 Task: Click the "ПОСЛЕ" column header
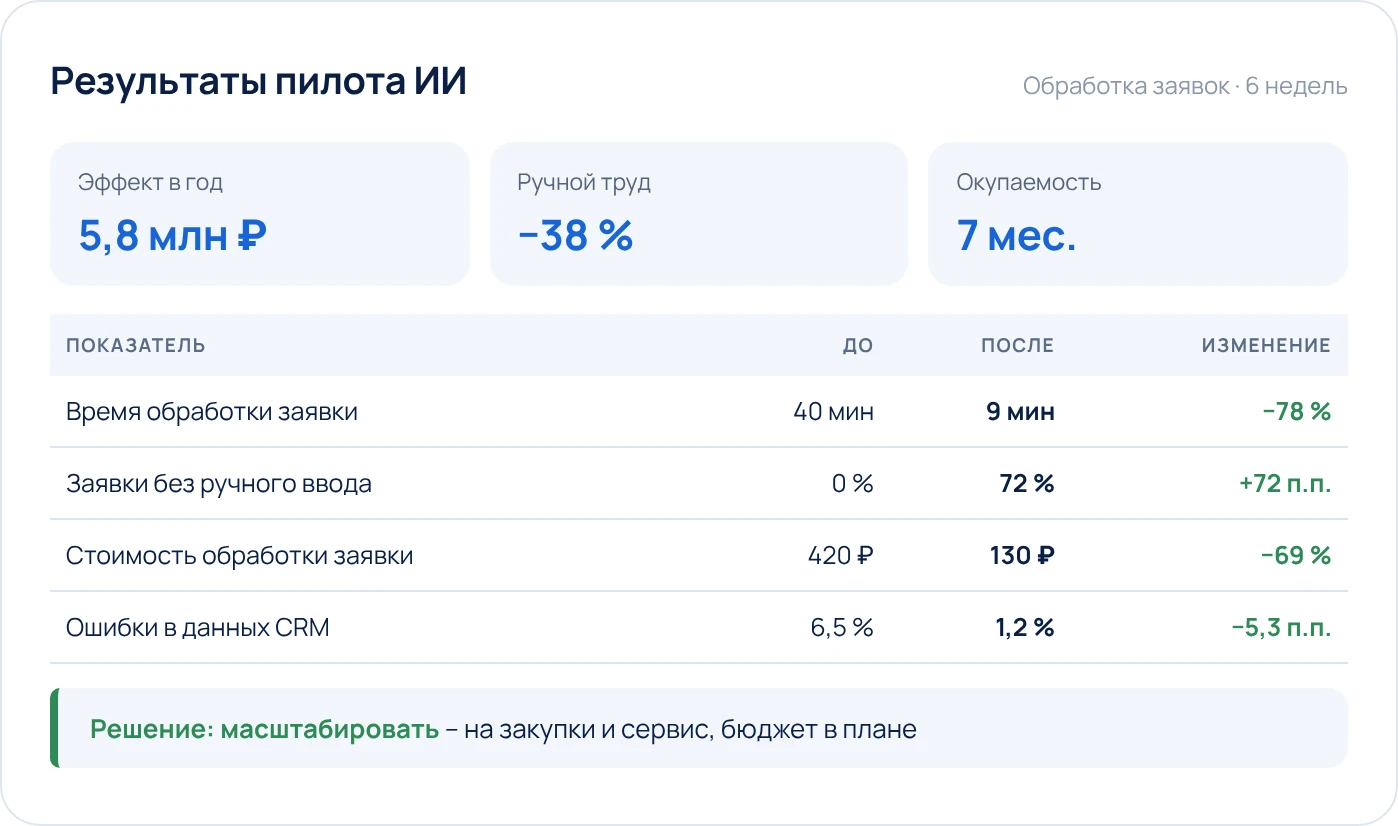pos(1017,346)
